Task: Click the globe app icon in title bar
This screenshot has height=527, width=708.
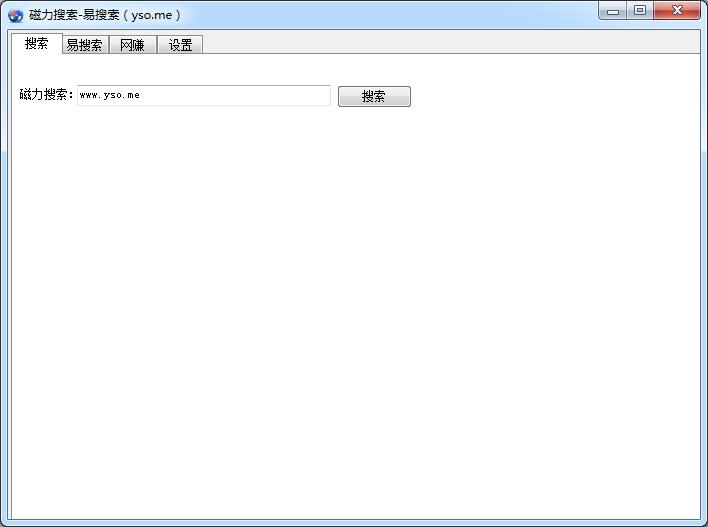Action: point(15,15)
